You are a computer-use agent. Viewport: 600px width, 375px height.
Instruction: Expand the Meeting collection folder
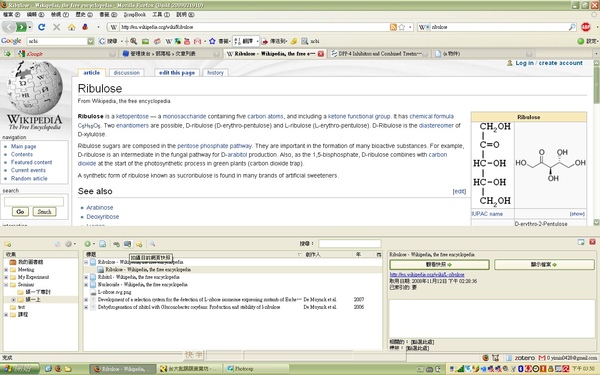tap(6, 270)
